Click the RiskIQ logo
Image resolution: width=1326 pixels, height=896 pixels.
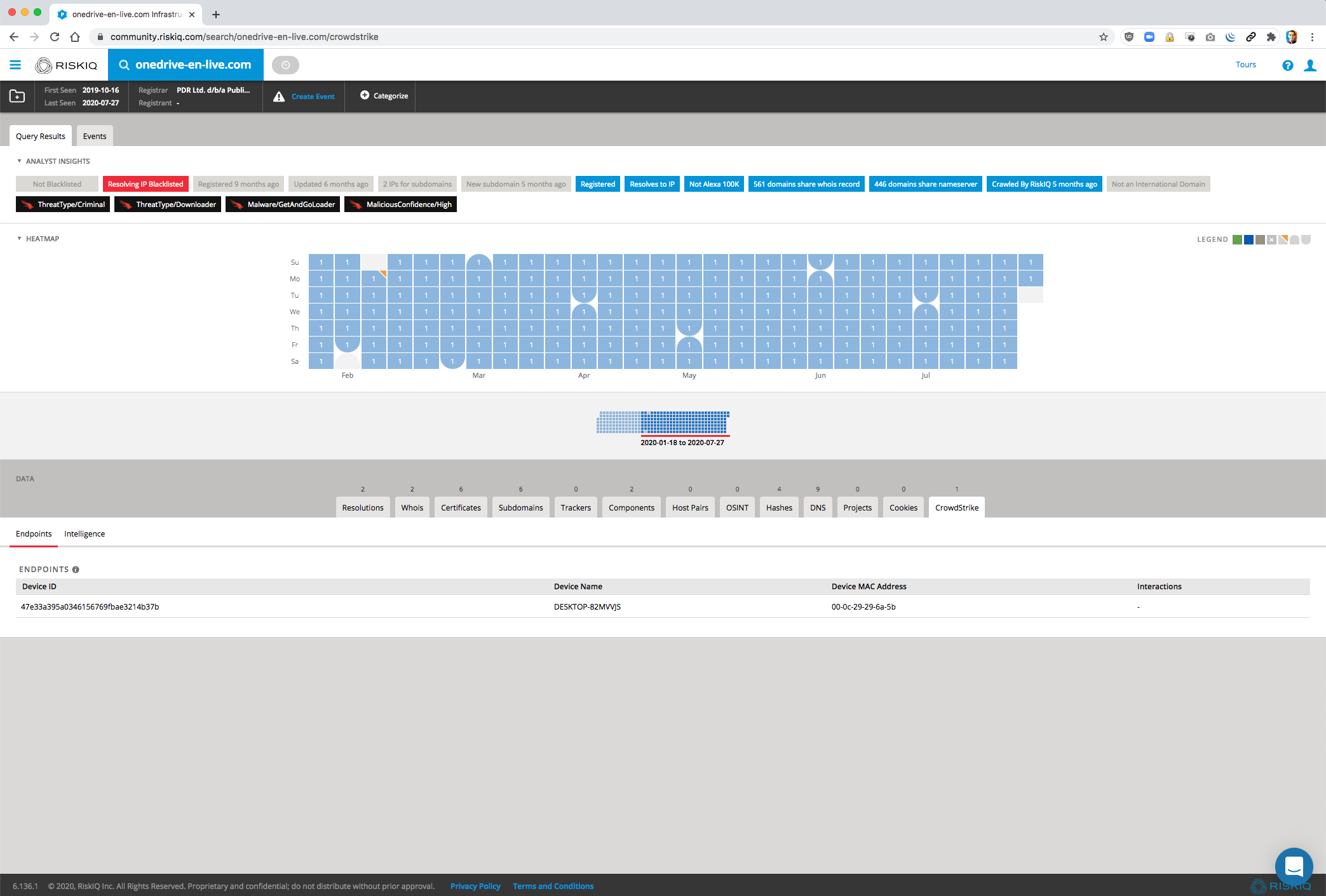click(x=66, y=65)
